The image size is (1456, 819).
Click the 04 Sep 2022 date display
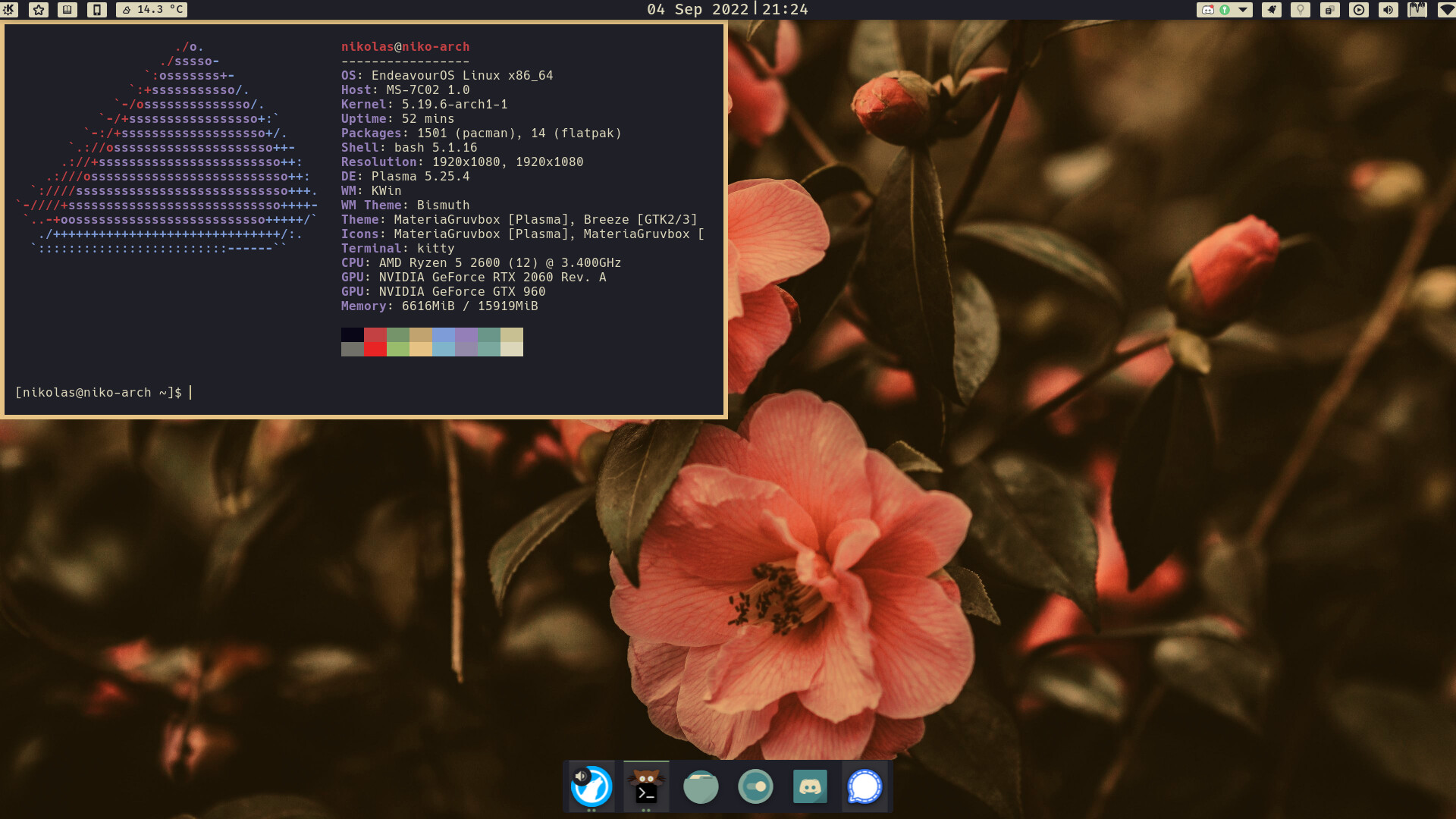pyautogui.click(x=698, y=10)
